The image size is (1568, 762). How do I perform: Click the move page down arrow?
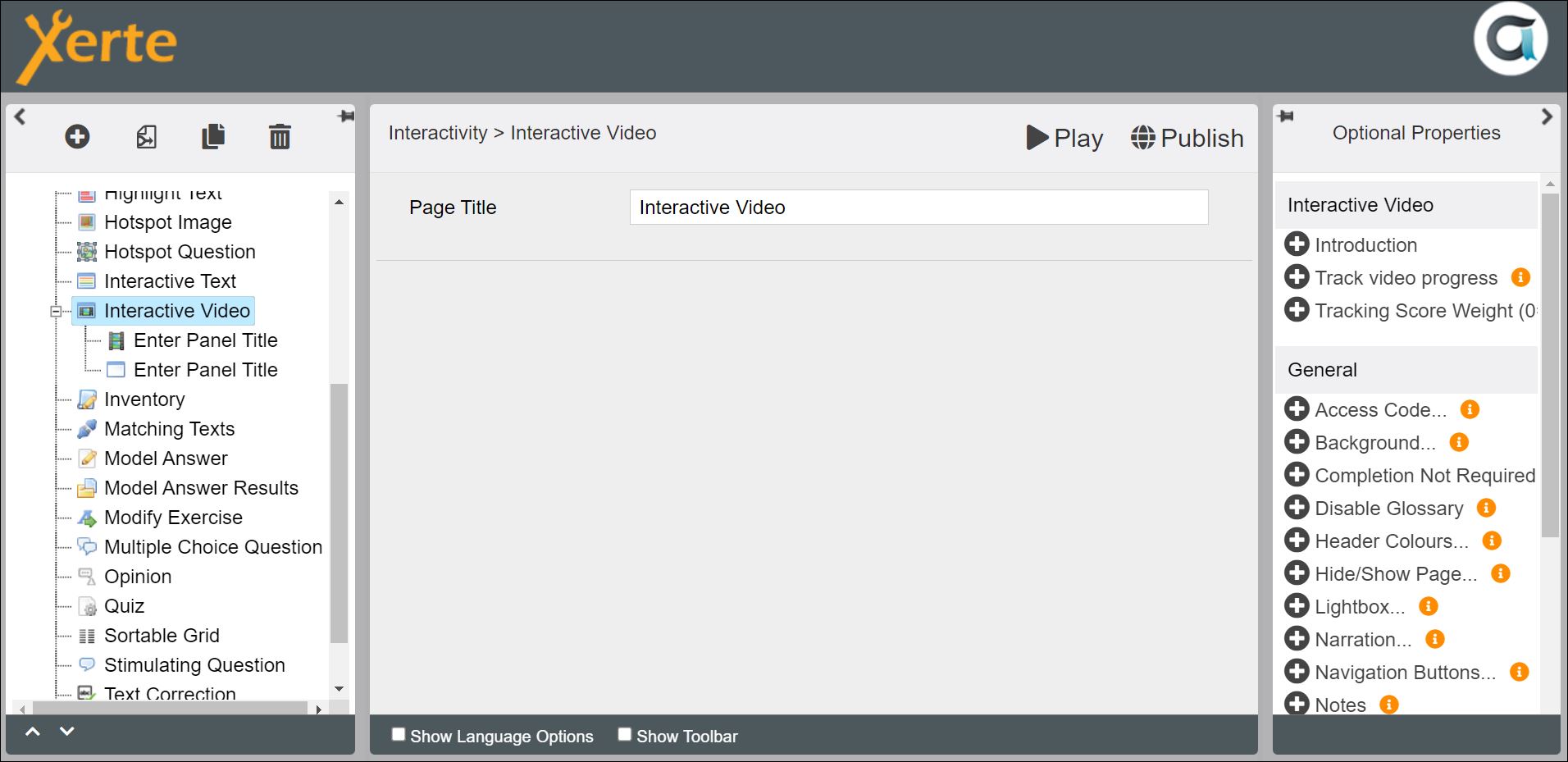tap(67, 731)
